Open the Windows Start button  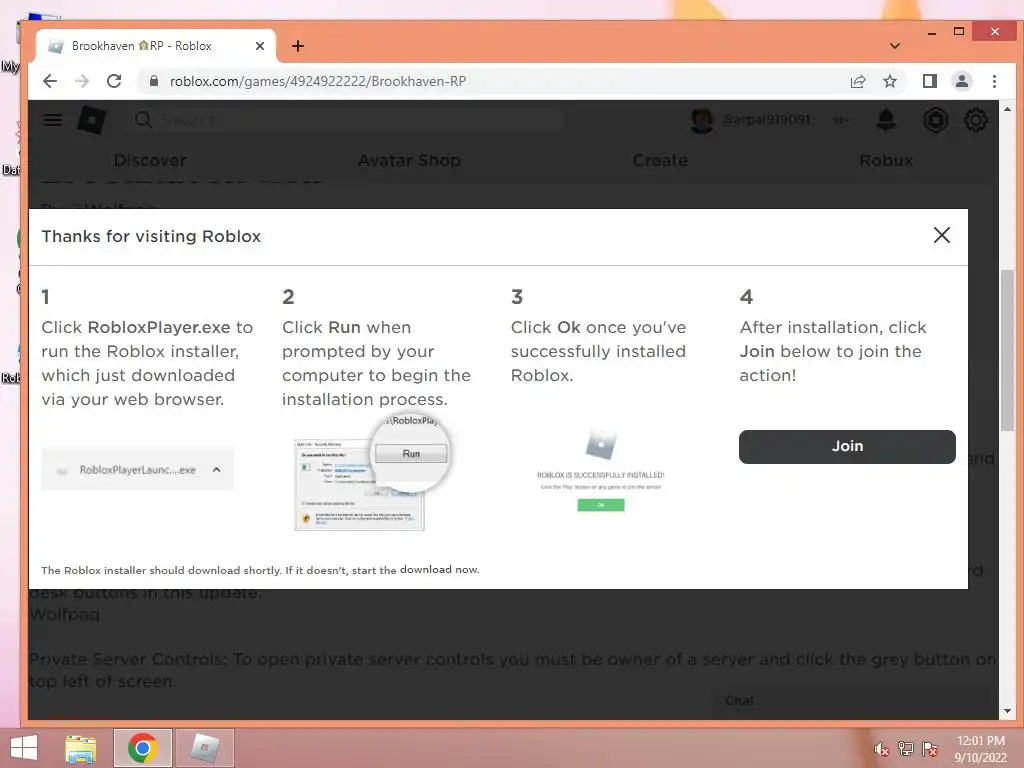tap(24, 748)
